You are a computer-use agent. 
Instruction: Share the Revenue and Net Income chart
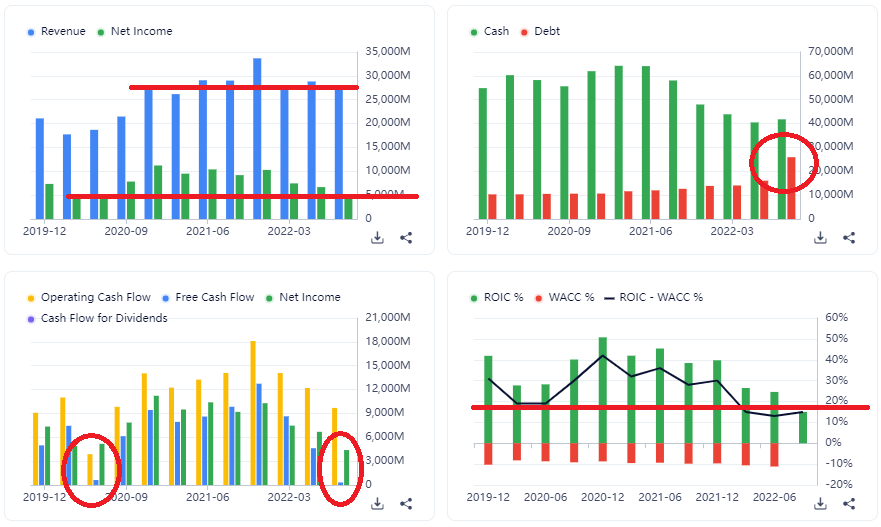tap(406, 238)
